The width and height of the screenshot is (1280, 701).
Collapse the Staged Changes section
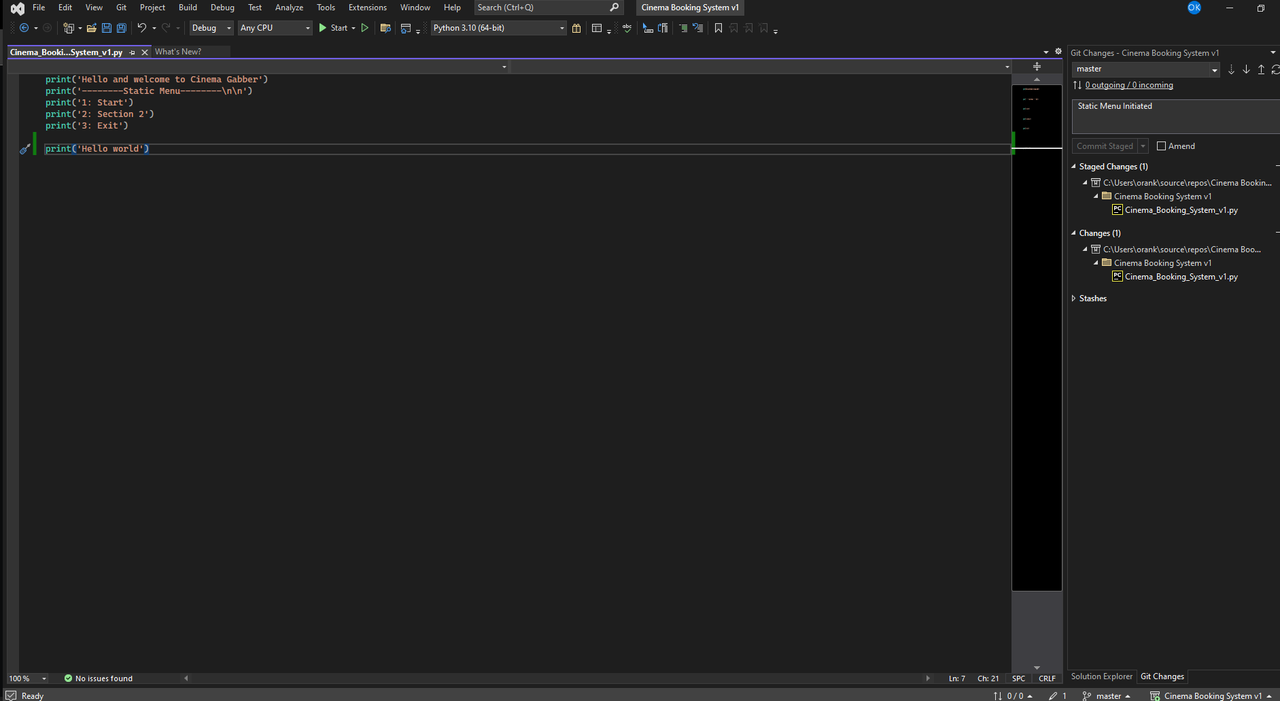tap(1075, 167)
